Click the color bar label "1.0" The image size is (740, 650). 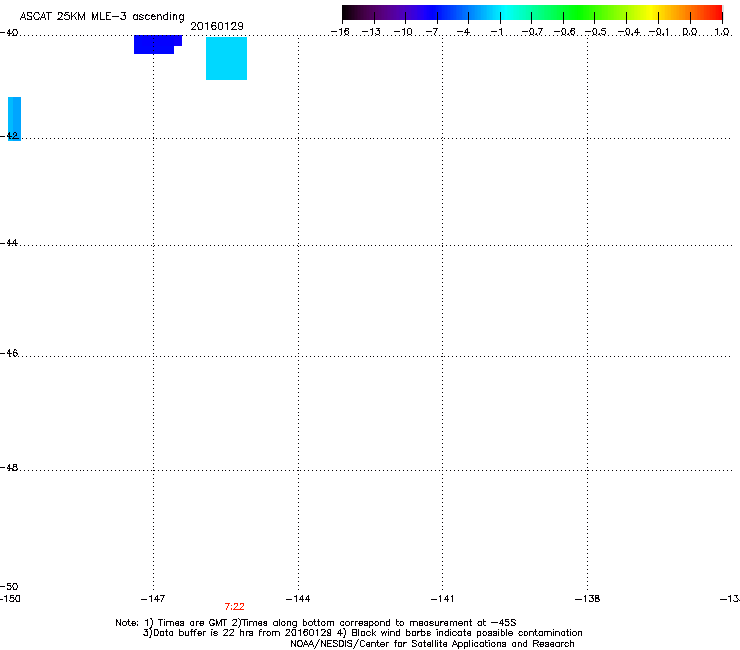(x=722, y=32)
